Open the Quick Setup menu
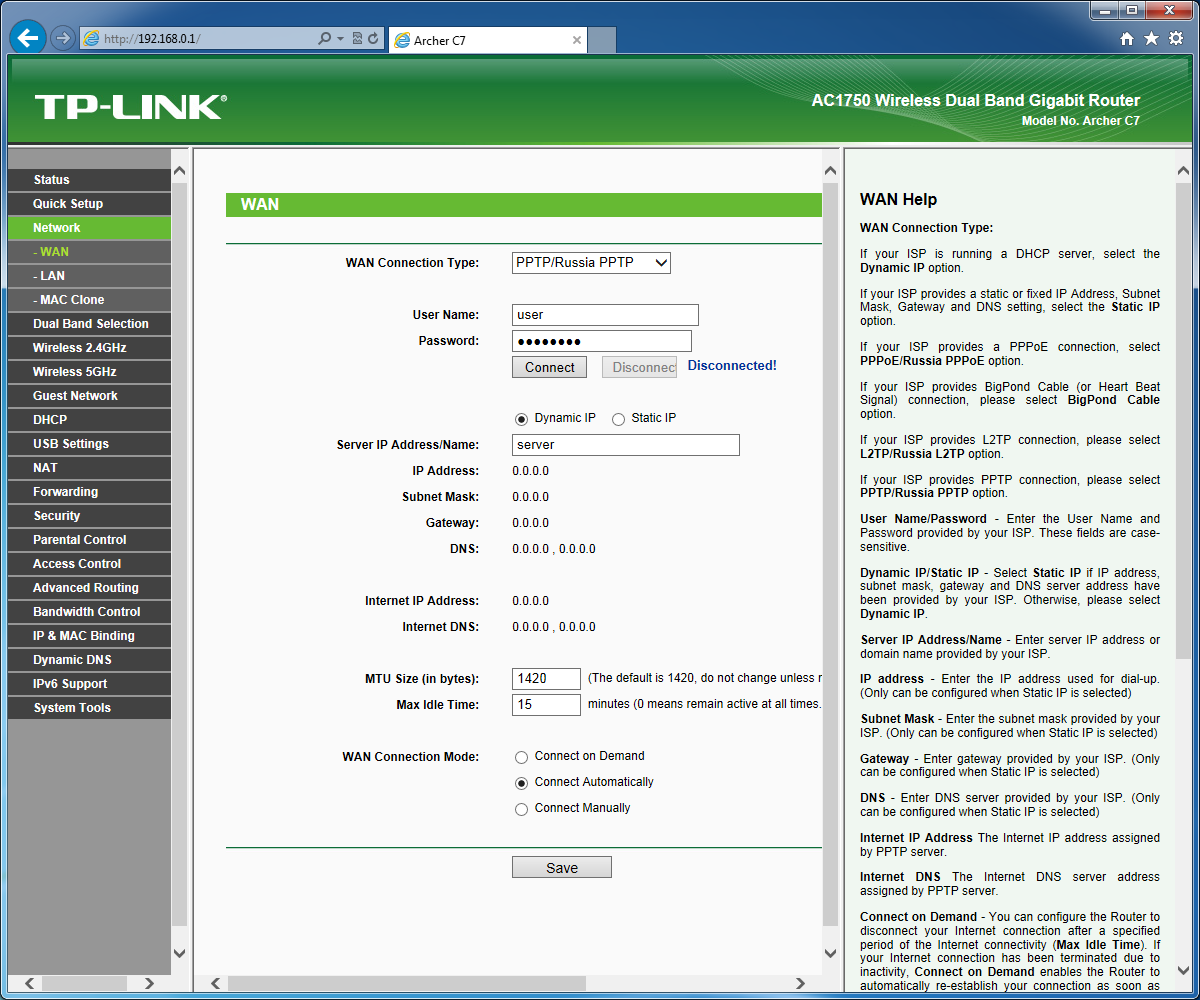Screen dimensions: 1200x1000 pyautogui.click(x=89, y=204)
